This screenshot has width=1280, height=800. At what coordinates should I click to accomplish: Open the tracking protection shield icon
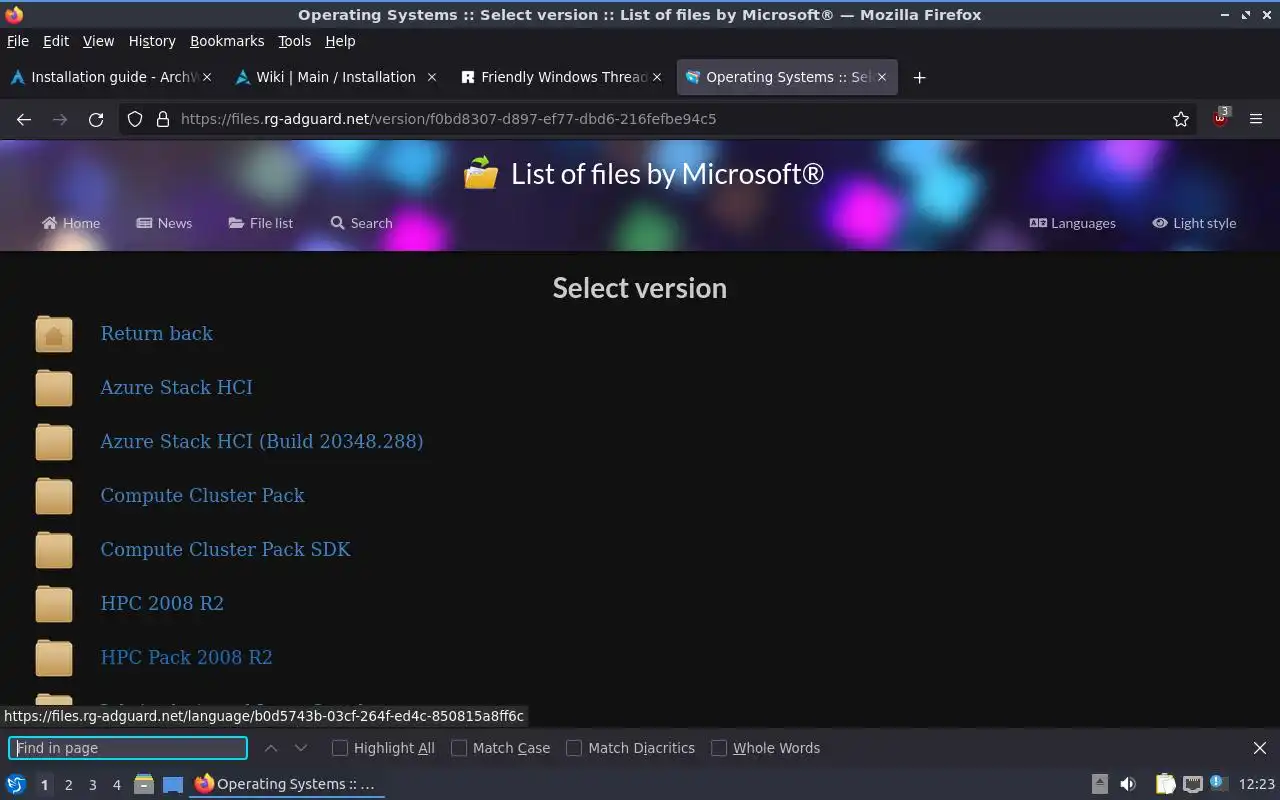coord(135,119)
